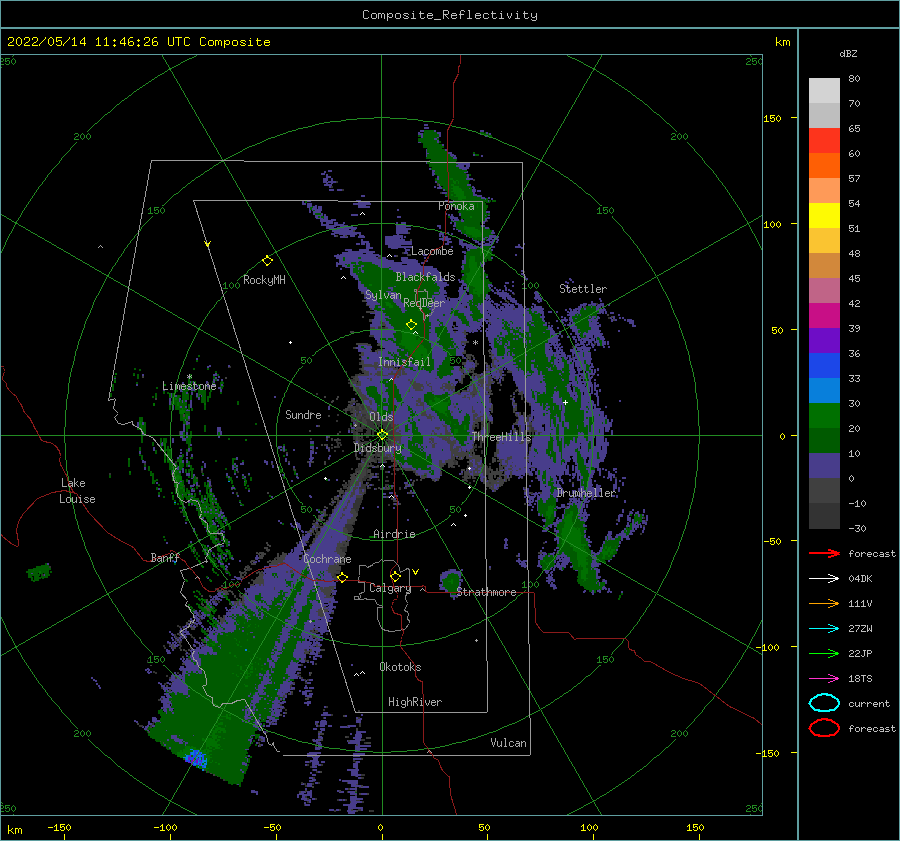This screenshot has width=900, height=841.
Task: Click the 'Airdrie' city label
Action: coord(394,534)
